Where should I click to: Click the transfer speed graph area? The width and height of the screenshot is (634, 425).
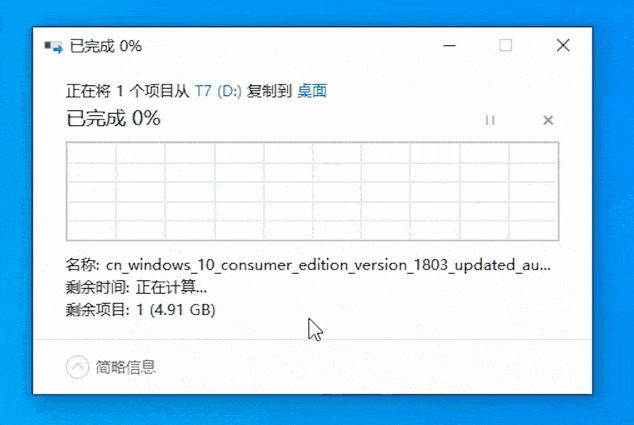[313, 191]
